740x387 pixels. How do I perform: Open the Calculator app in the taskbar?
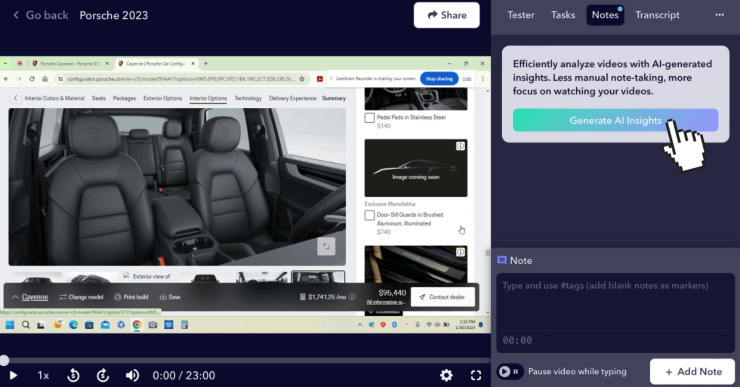point(185,325)
